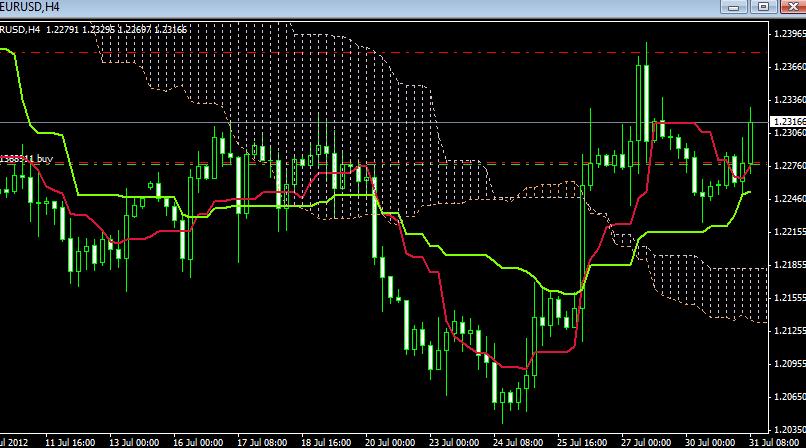Click price axis label 1.21555
This screenshot has height=448, width=806.
pos(790,297)
